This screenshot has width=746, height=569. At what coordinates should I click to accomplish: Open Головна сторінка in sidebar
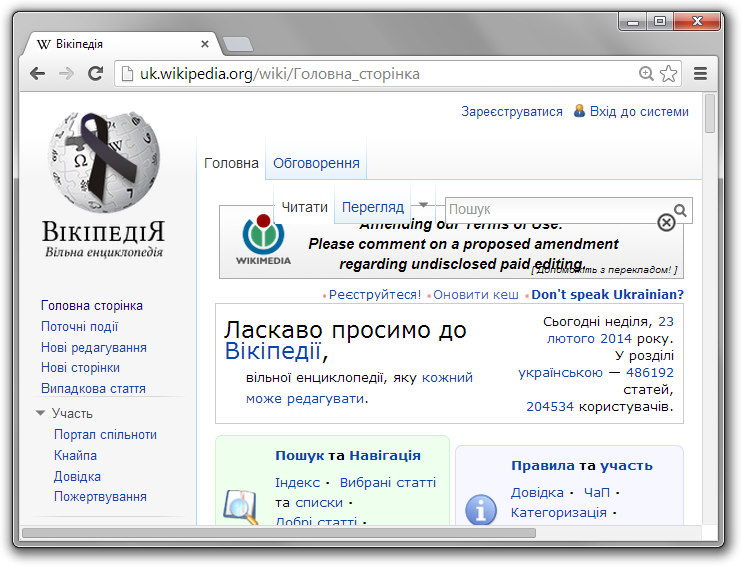coord(92,305)
